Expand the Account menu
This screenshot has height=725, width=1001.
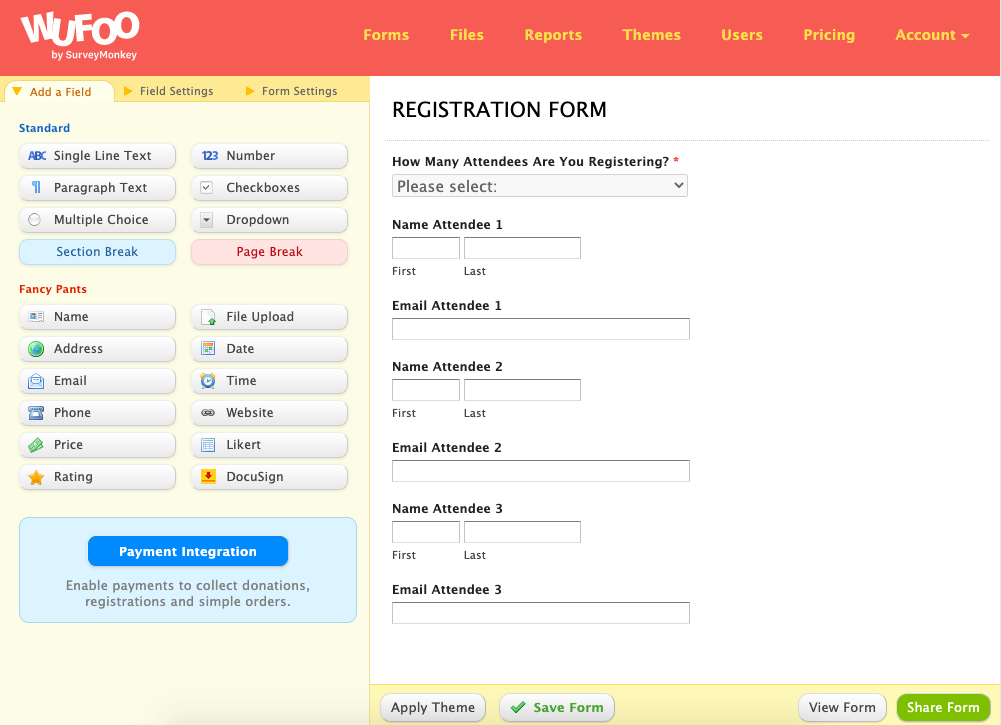[932, 35]
